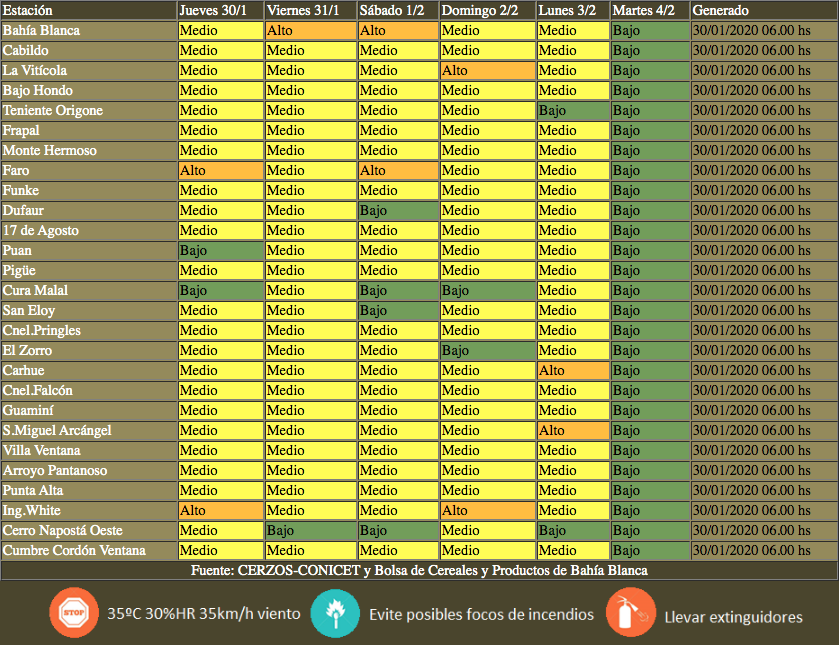Select the Jueves 30/1 column header
839x645 pixels.
click(x=213, y=10)
